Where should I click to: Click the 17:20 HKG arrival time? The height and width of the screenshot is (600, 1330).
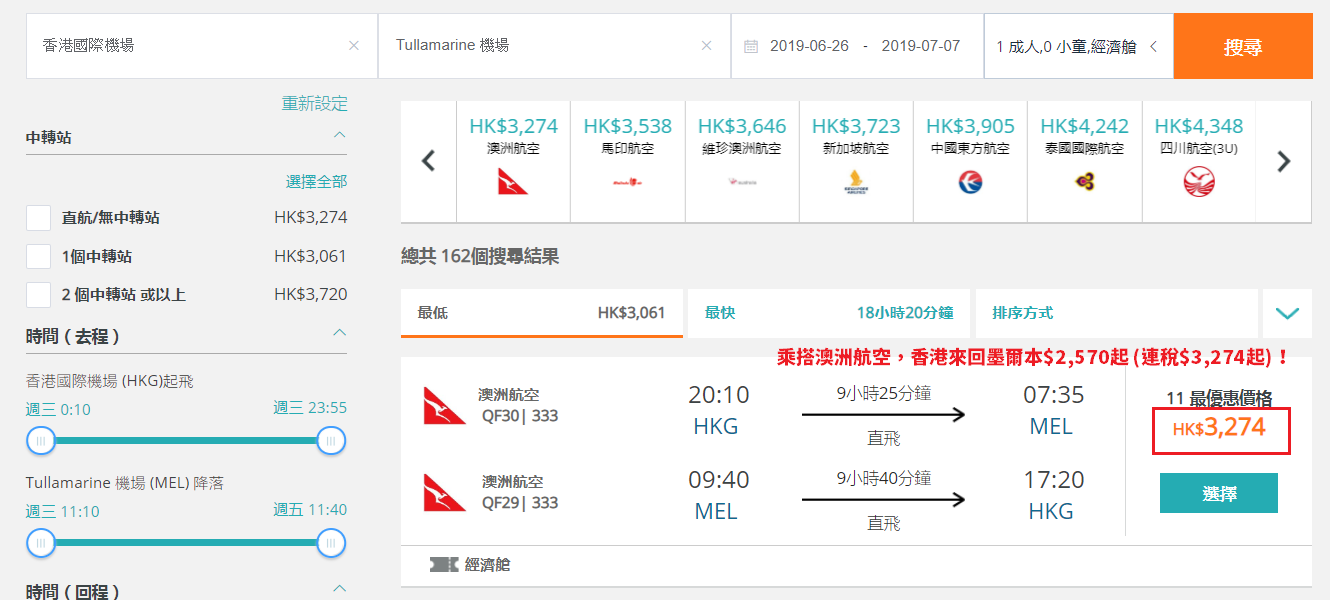pyautogui.click(x=1053, y=481)
